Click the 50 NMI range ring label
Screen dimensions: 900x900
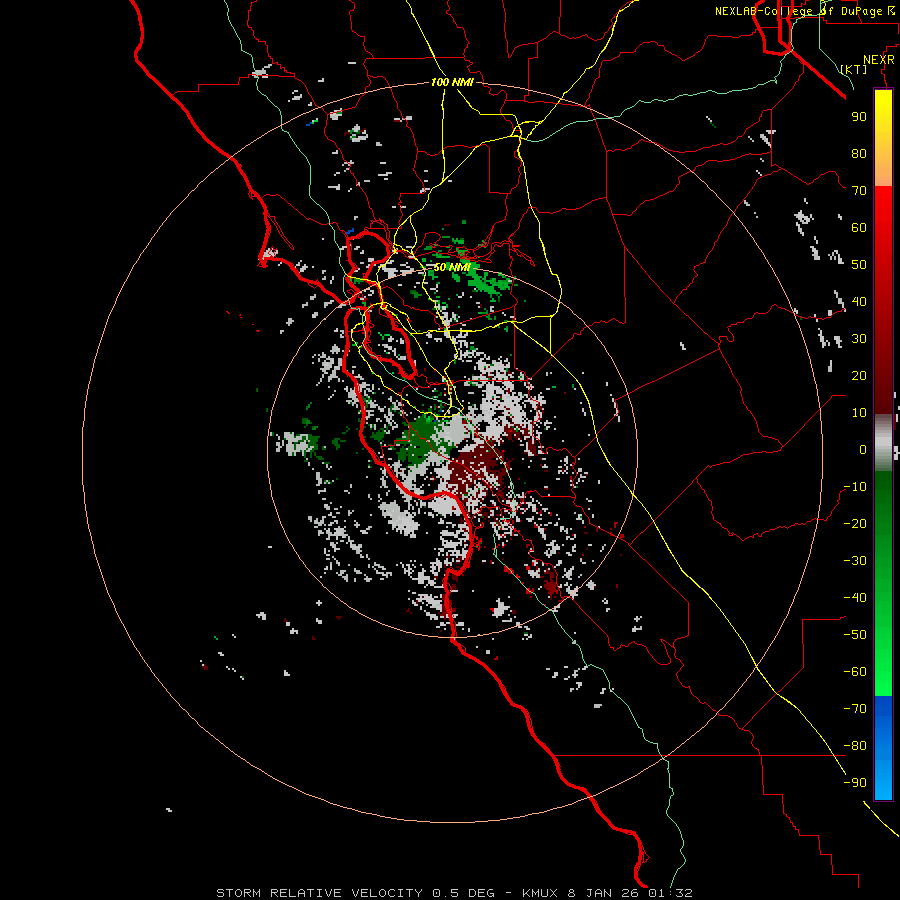pyautogui.click(x=452, y=267)
